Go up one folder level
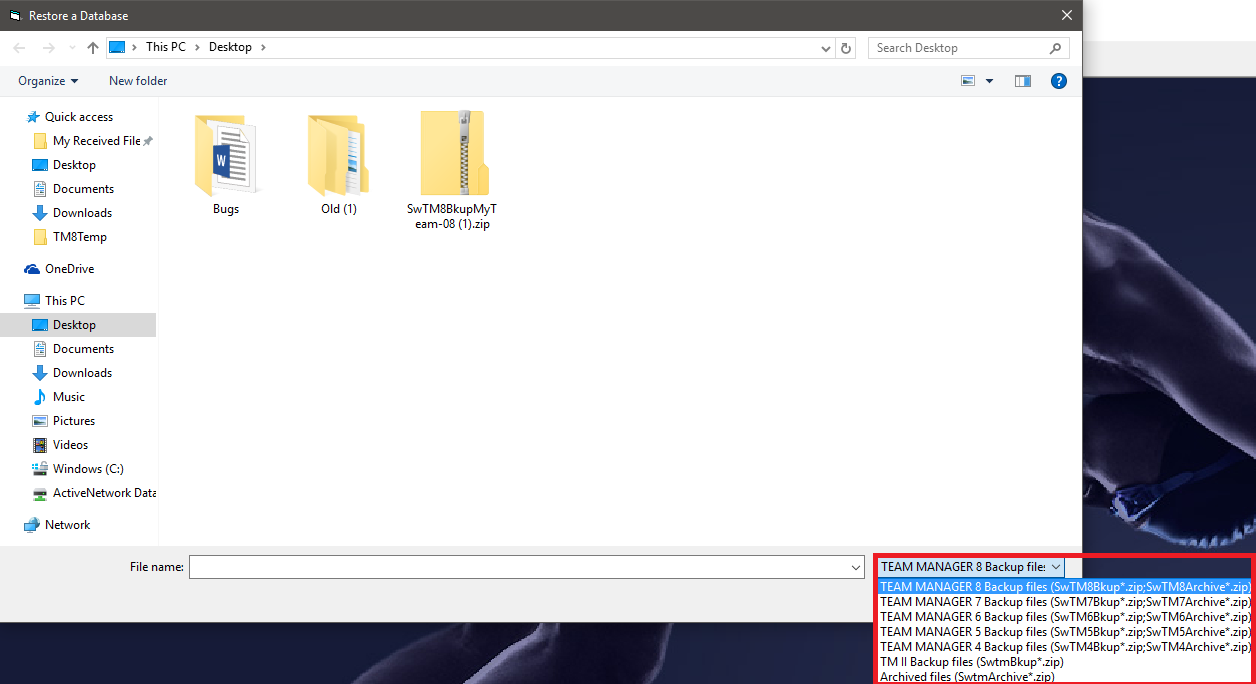 [x=93, y=48]
